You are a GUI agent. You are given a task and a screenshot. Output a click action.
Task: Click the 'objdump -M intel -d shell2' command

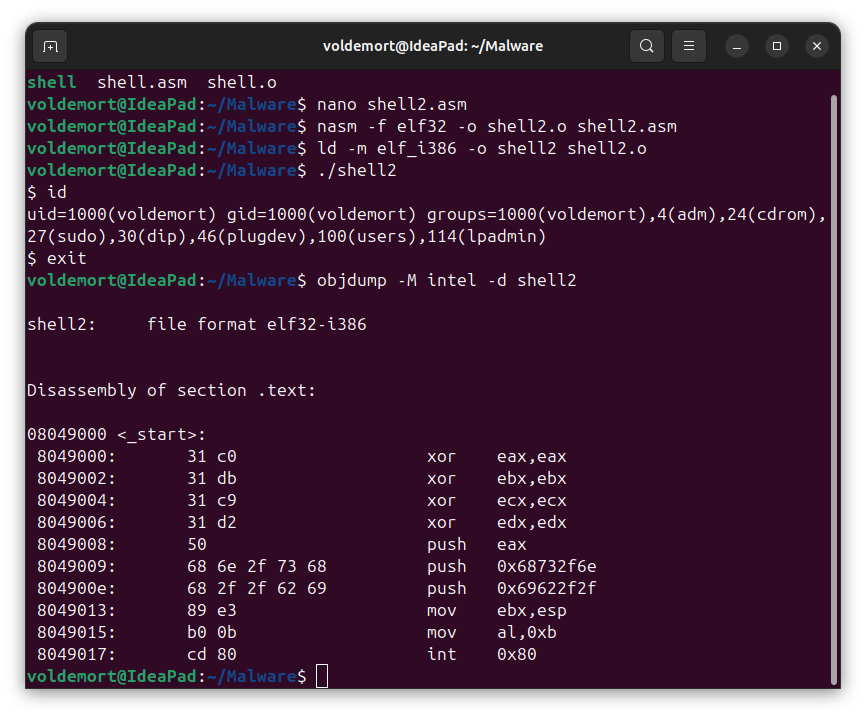(x=446, y=281)
